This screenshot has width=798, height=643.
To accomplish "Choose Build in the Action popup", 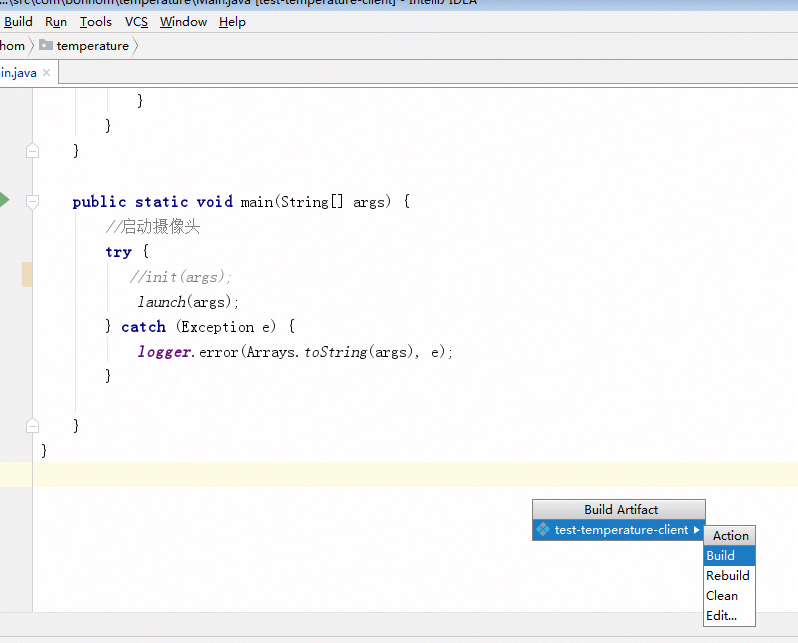I will [729, 555].
